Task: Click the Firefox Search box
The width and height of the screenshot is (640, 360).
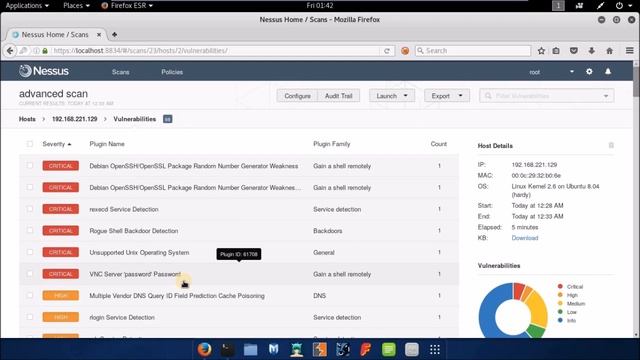Action: click(x=473, y=51)
